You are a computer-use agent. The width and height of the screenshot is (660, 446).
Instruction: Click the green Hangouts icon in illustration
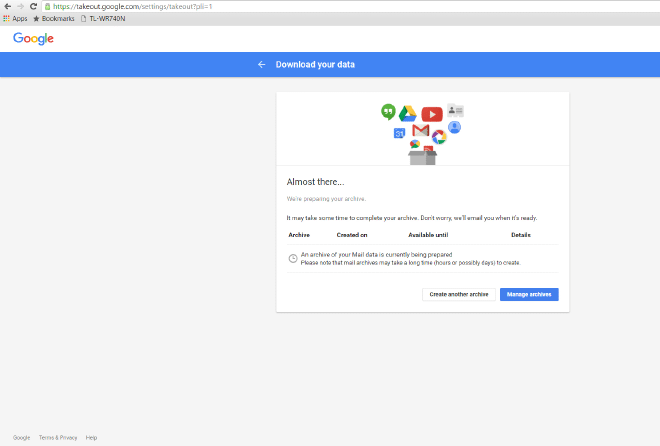coord(388,111)
